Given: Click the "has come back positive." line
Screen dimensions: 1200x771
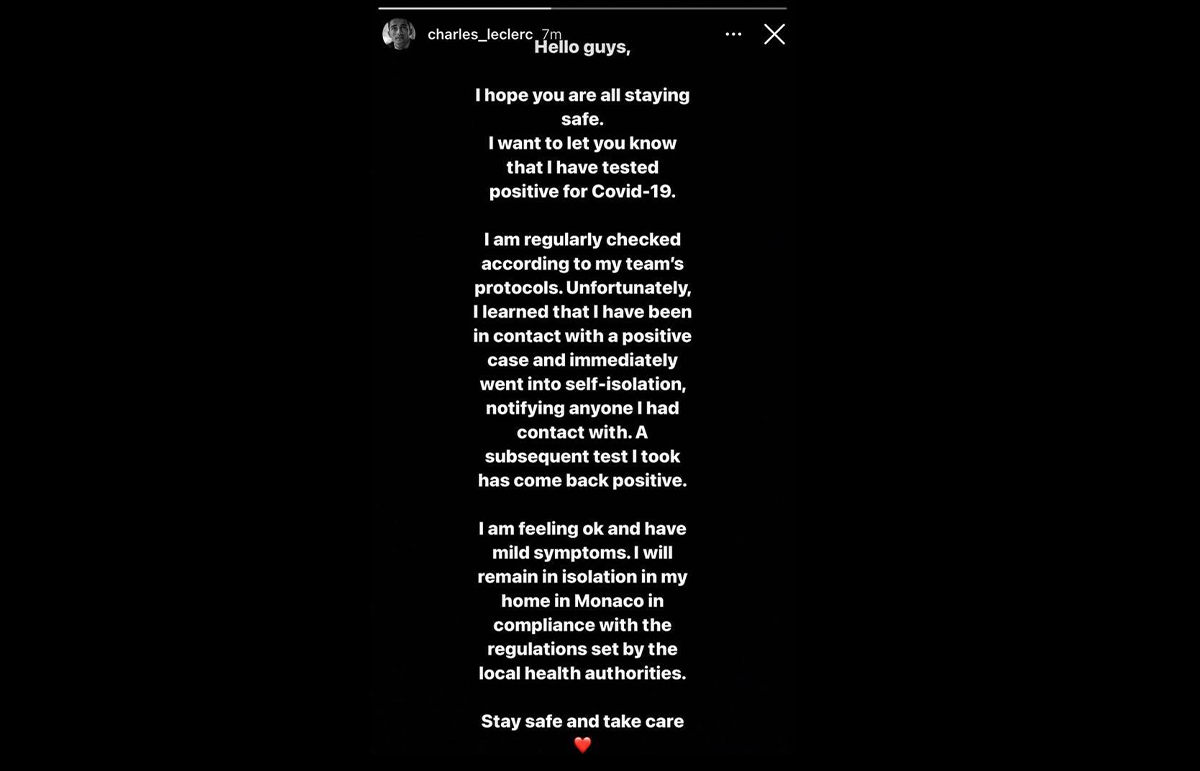Looking at the screenshot, I should 582,480.
